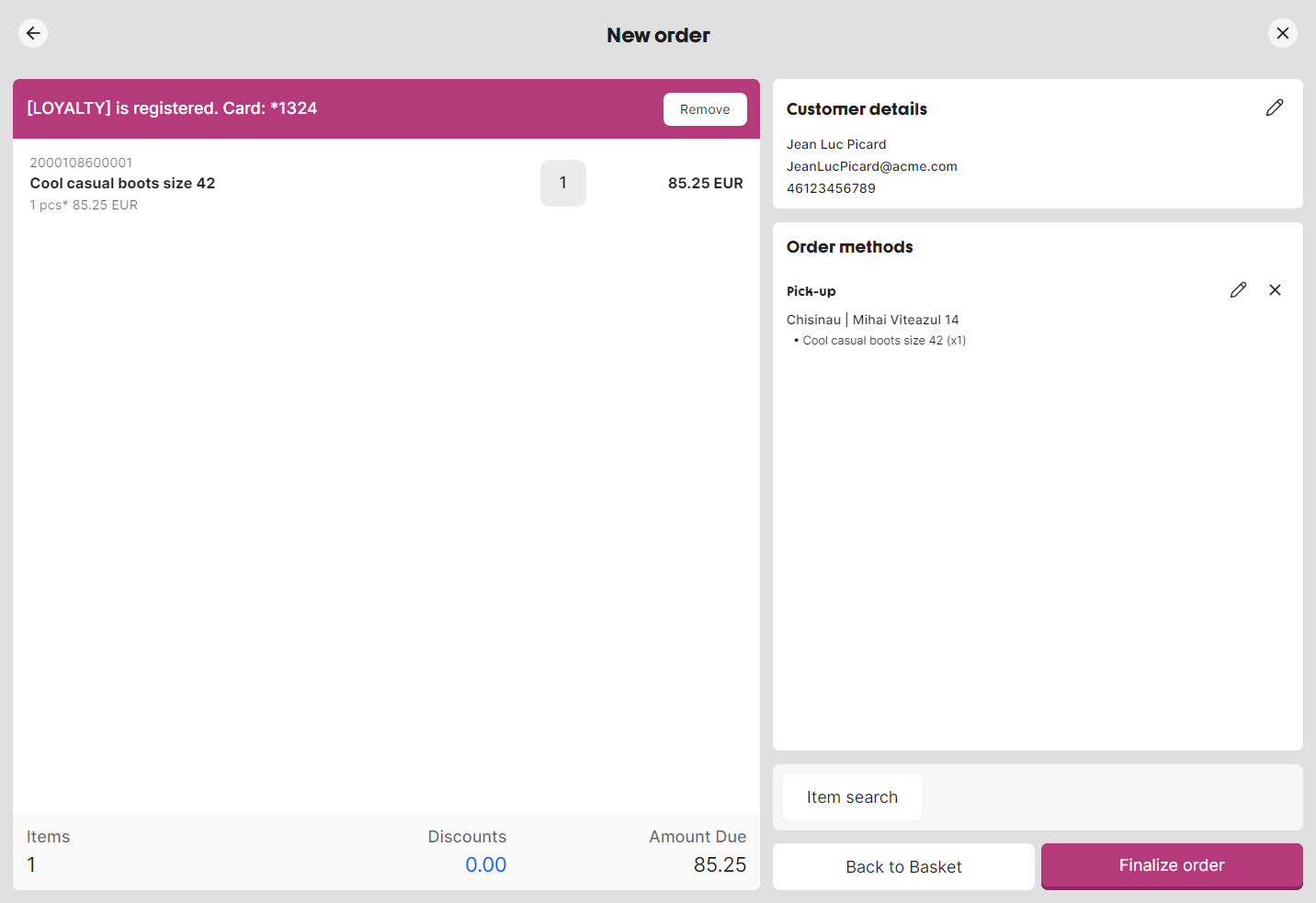Navigate back using the arrow icon
The width and height of the screenshot is (1316, 903).
[x=33, y=33]
